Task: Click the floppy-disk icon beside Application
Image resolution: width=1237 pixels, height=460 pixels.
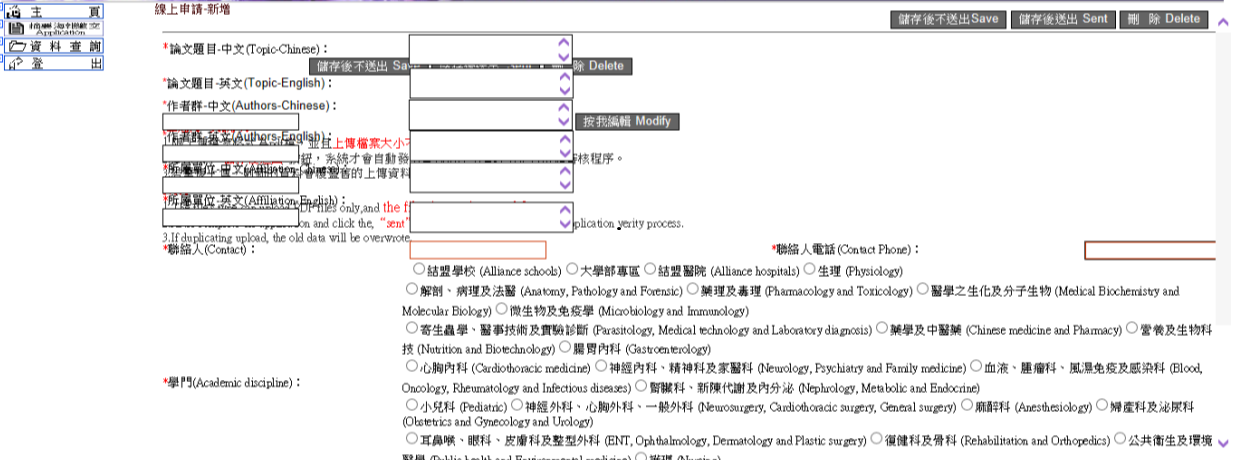Action: point(16,29)
